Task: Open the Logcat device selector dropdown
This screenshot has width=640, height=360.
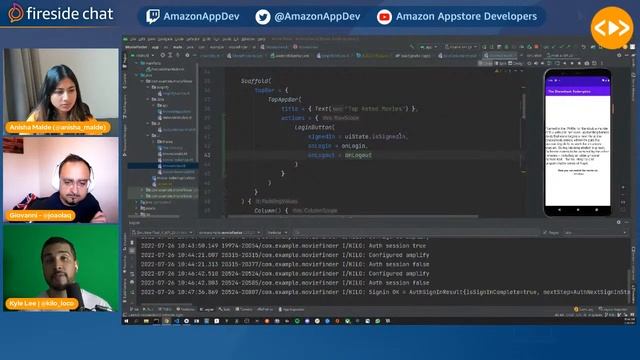Action: tap(162, 232)
